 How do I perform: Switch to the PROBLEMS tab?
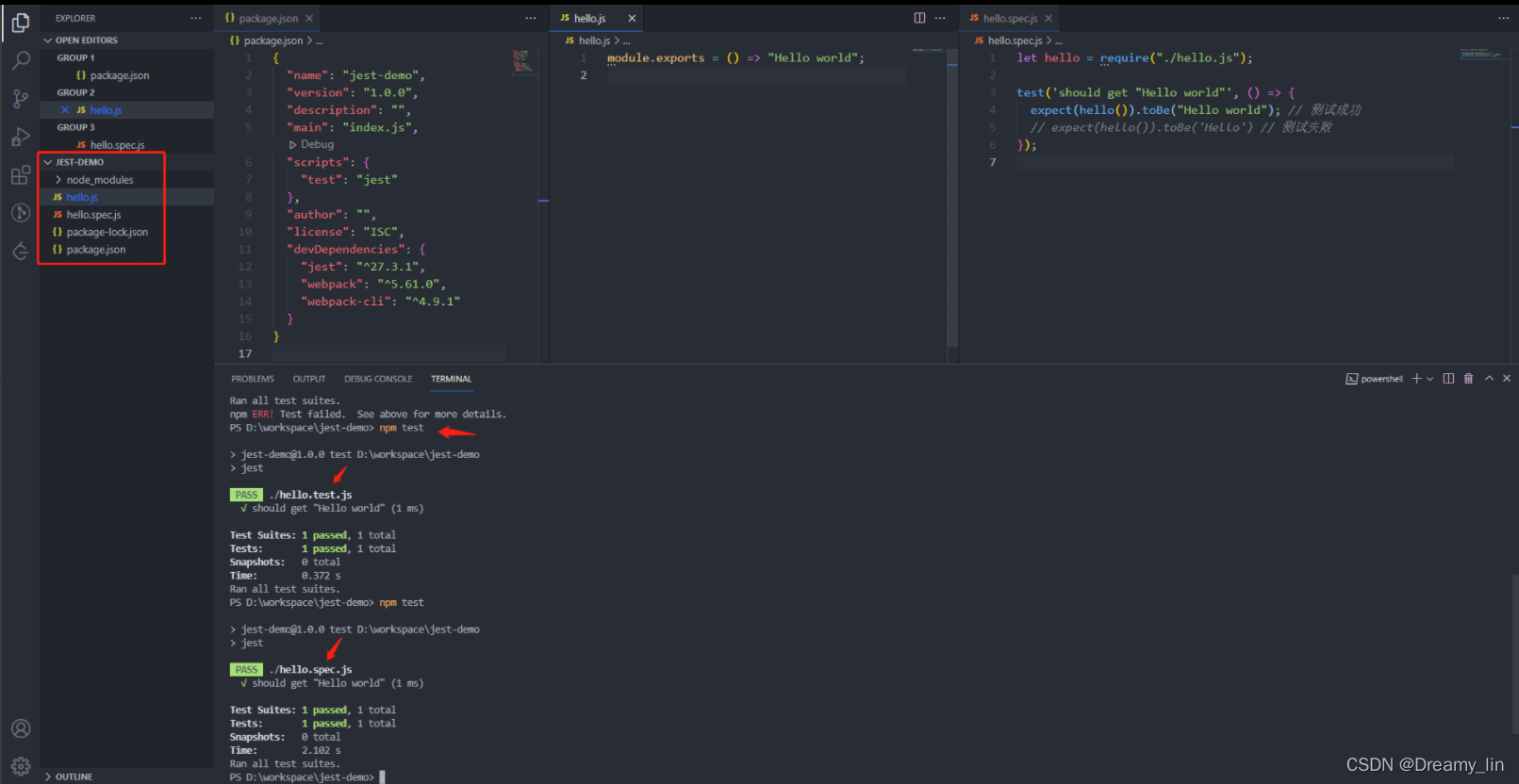[253, 379]
